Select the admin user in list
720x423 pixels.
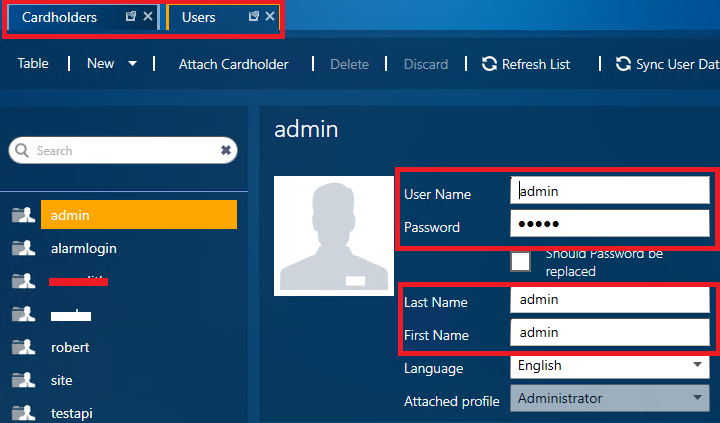click(x=139, y=214)
